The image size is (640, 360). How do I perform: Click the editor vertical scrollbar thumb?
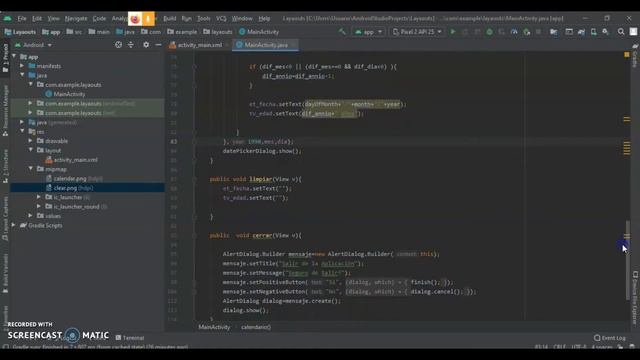(x=628, y=260)
